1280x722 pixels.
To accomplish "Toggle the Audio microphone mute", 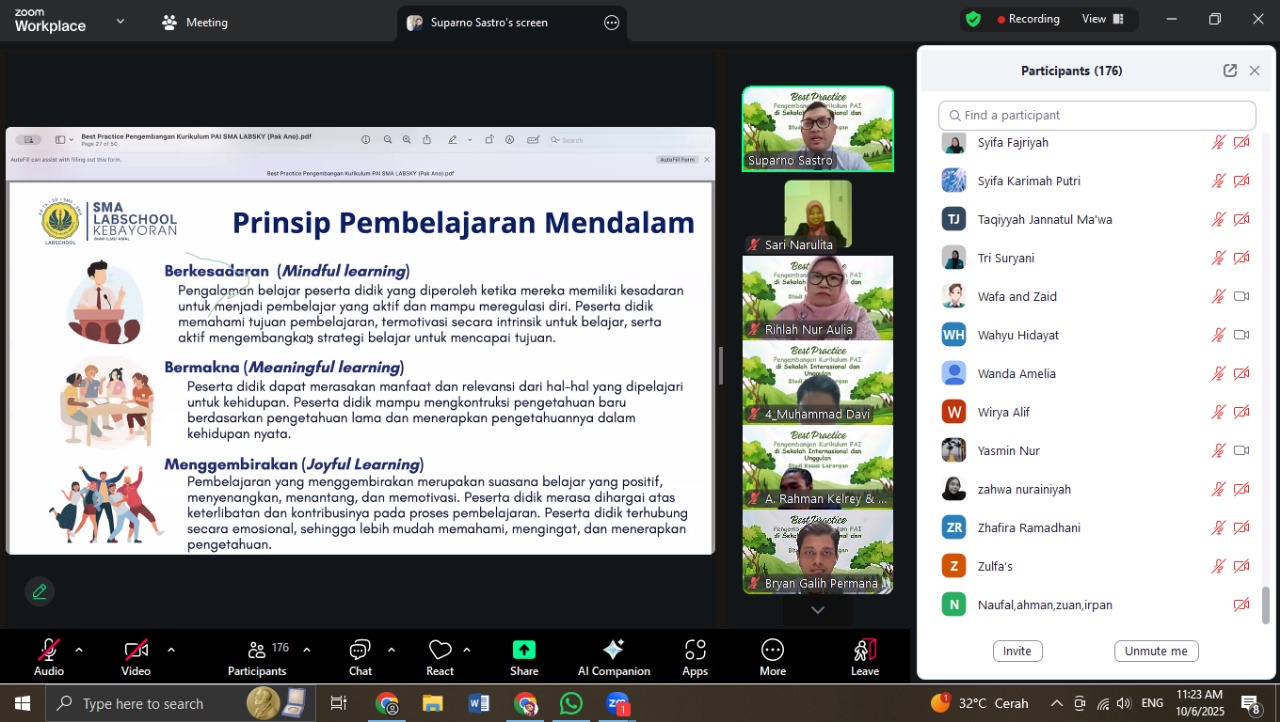I will coord(48,651).
